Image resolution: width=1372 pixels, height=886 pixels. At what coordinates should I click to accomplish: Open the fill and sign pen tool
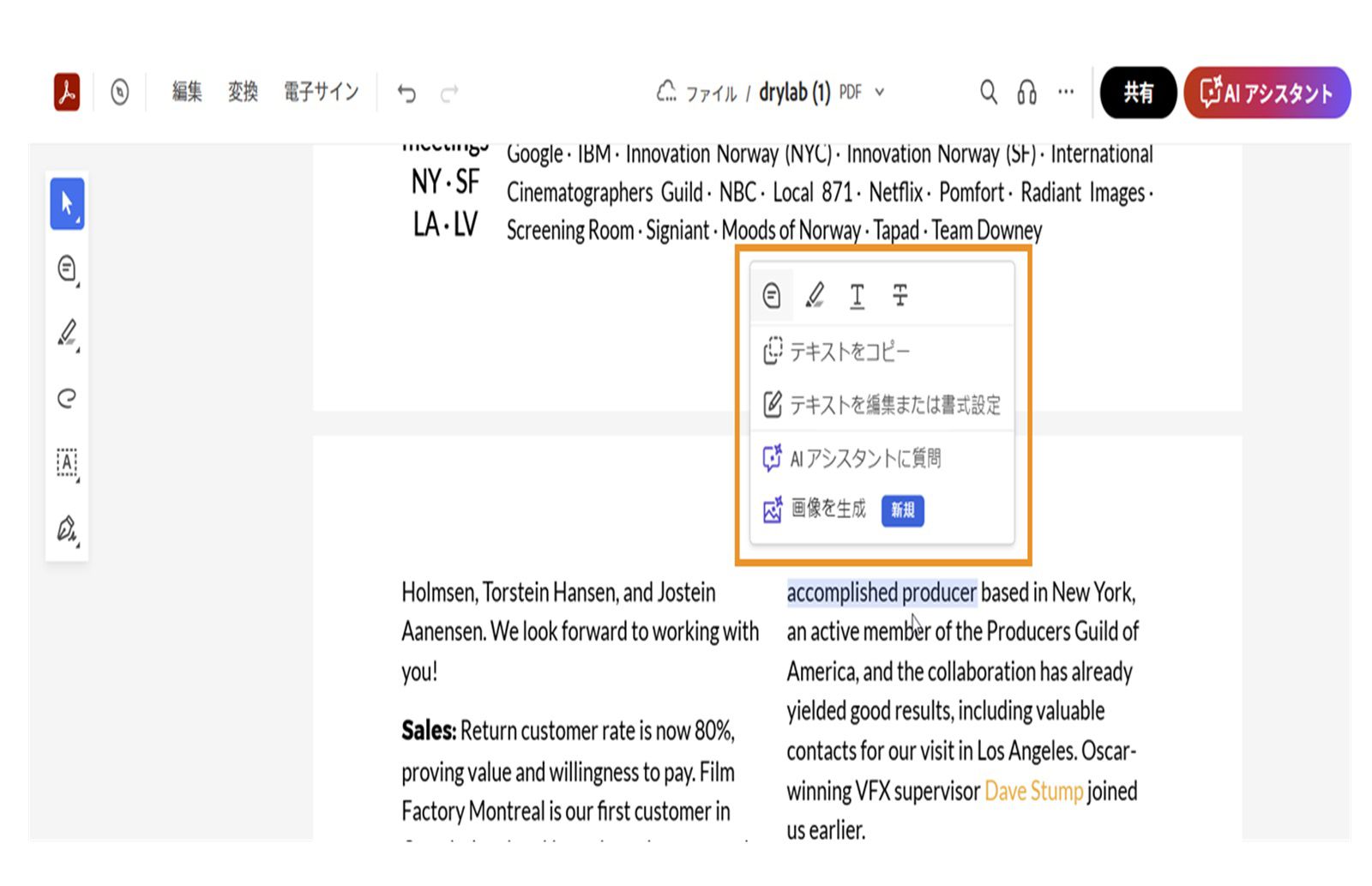pyautogui.click(x=67, y=527)
